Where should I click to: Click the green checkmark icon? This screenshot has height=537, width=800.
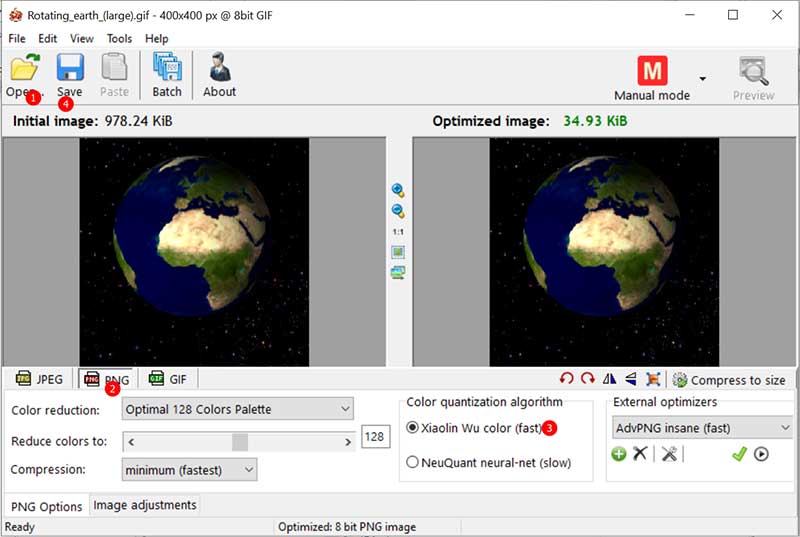tap(739, 453)
